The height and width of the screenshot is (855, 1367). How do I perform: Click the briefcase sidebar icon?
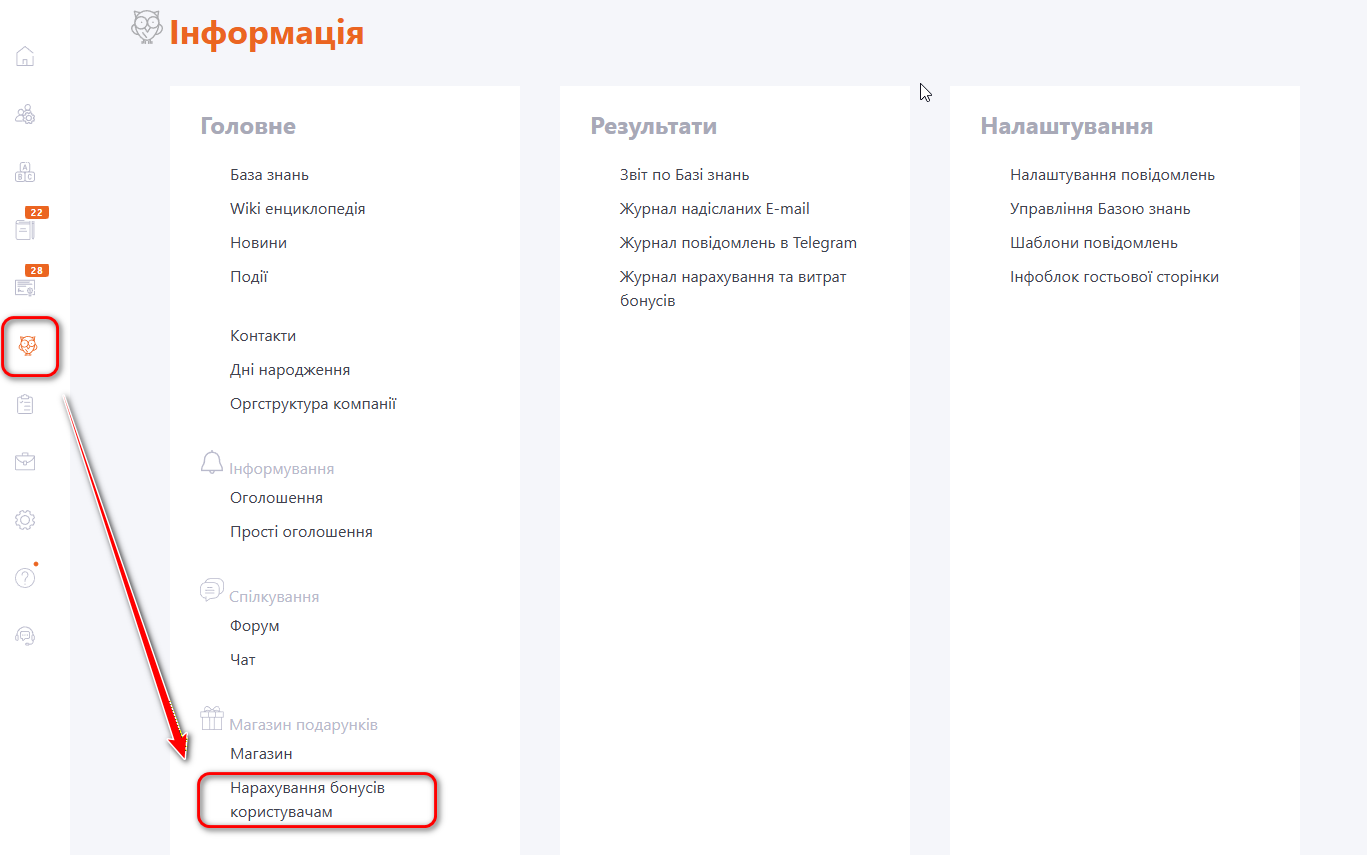coord(25,462)
